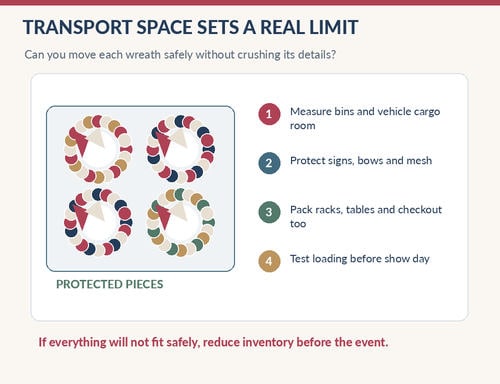Click the gold number 4 circle
500x384 pixels.
269,261
